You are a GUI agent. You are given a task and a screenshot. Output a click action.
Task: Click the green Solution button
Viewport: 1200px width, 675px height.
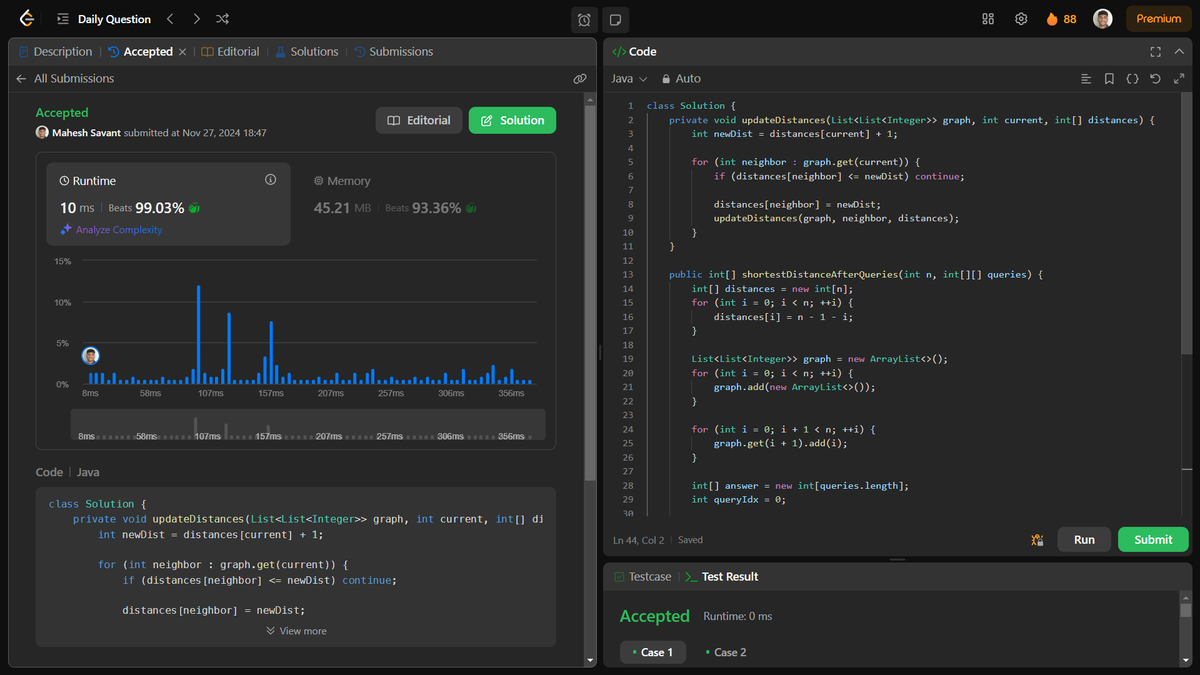(512, 120)
